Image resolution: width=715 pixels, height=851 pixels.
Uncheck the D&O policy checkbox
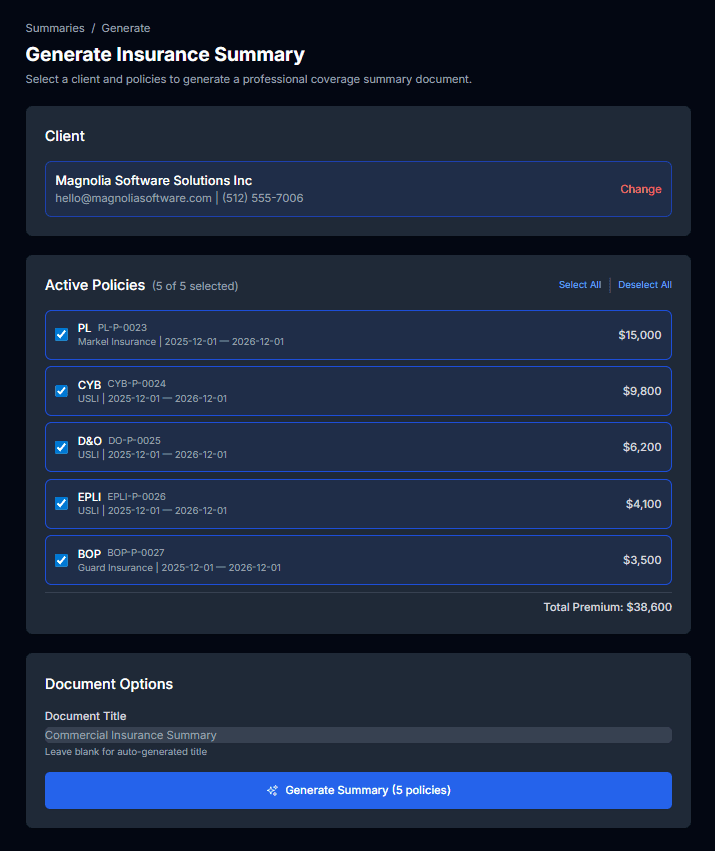click(61, 447)
